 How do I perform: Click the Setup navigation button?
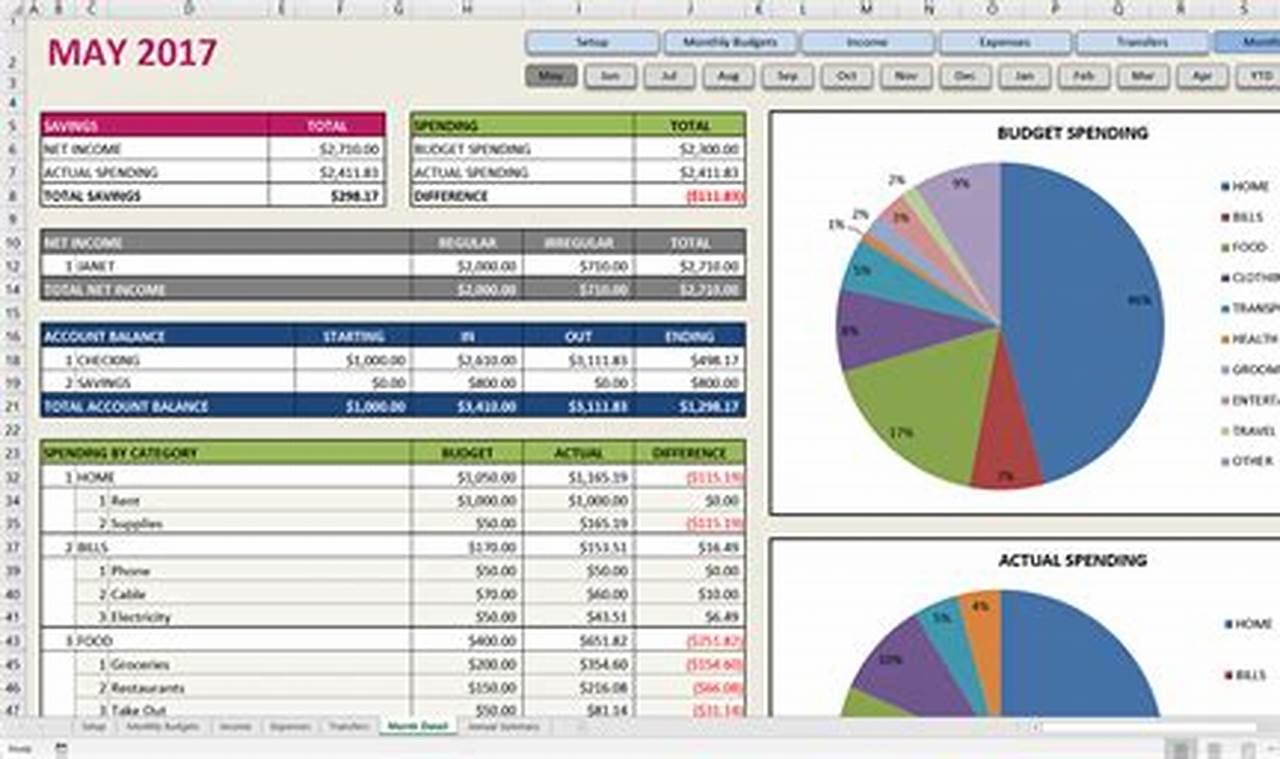(592, 43)
